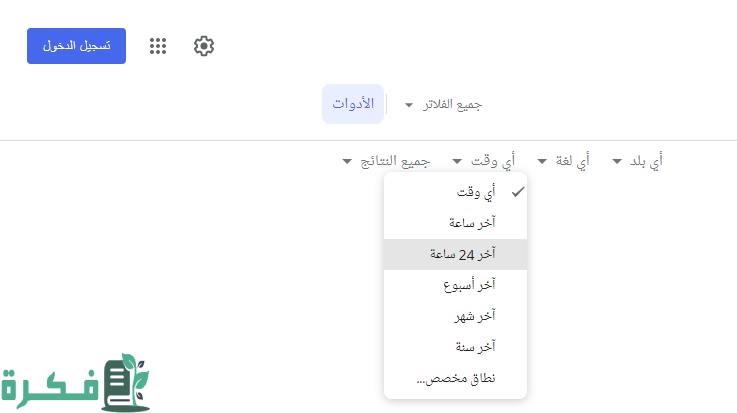
Task: Click the تسجيل الدخول sign-in button
Action: (x=76, y=46)
